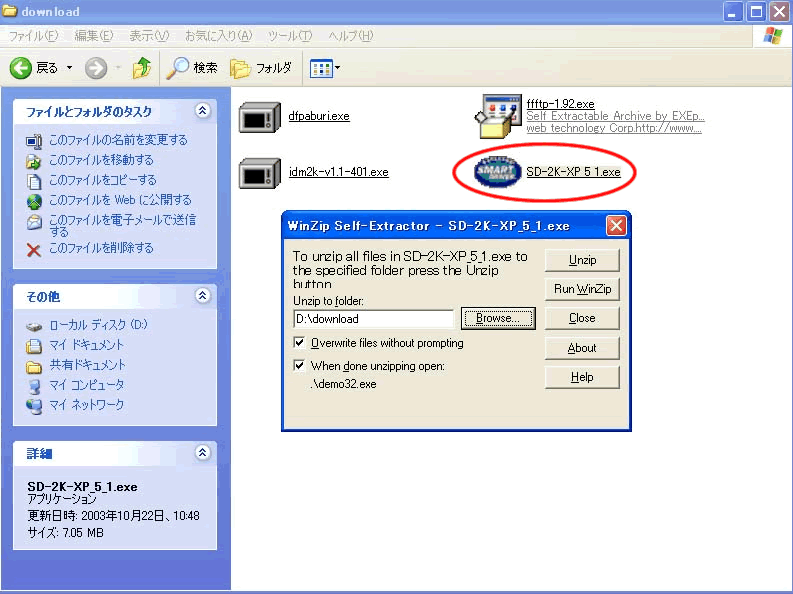Click このファイルを削除する link

click(x=101, y=248)
